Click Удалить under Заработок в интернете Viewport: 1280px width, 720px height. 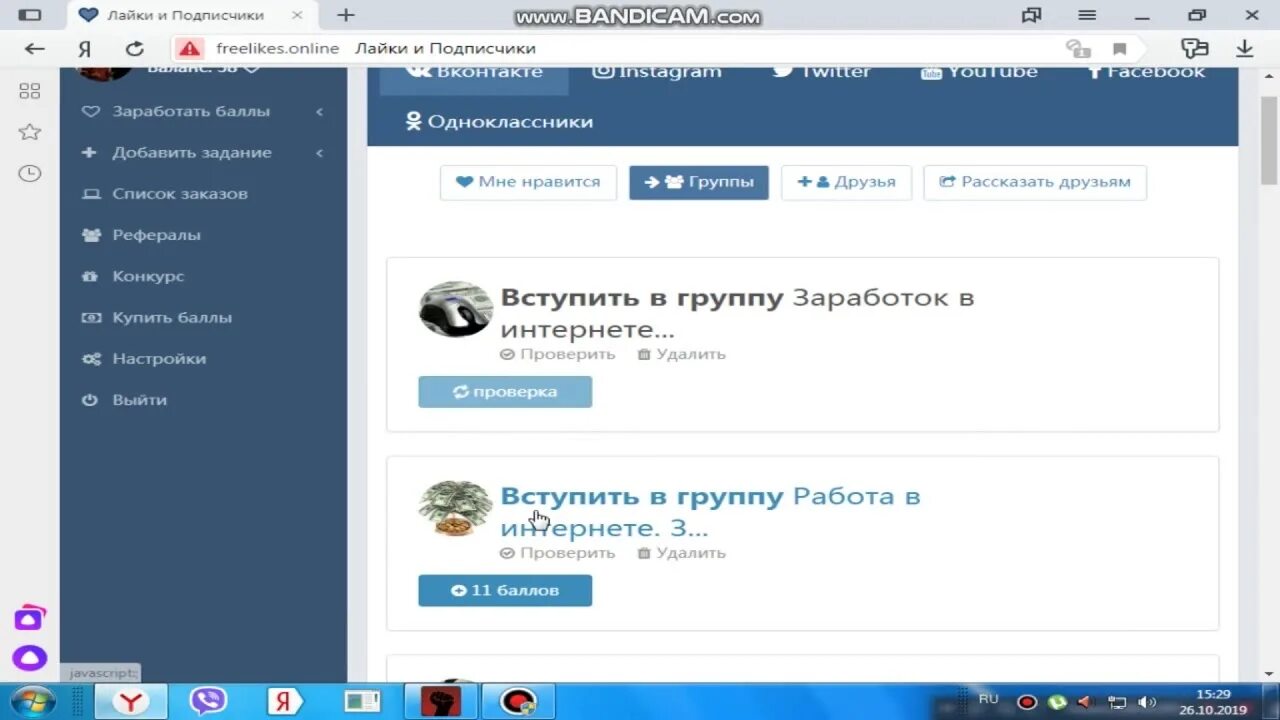682,354
